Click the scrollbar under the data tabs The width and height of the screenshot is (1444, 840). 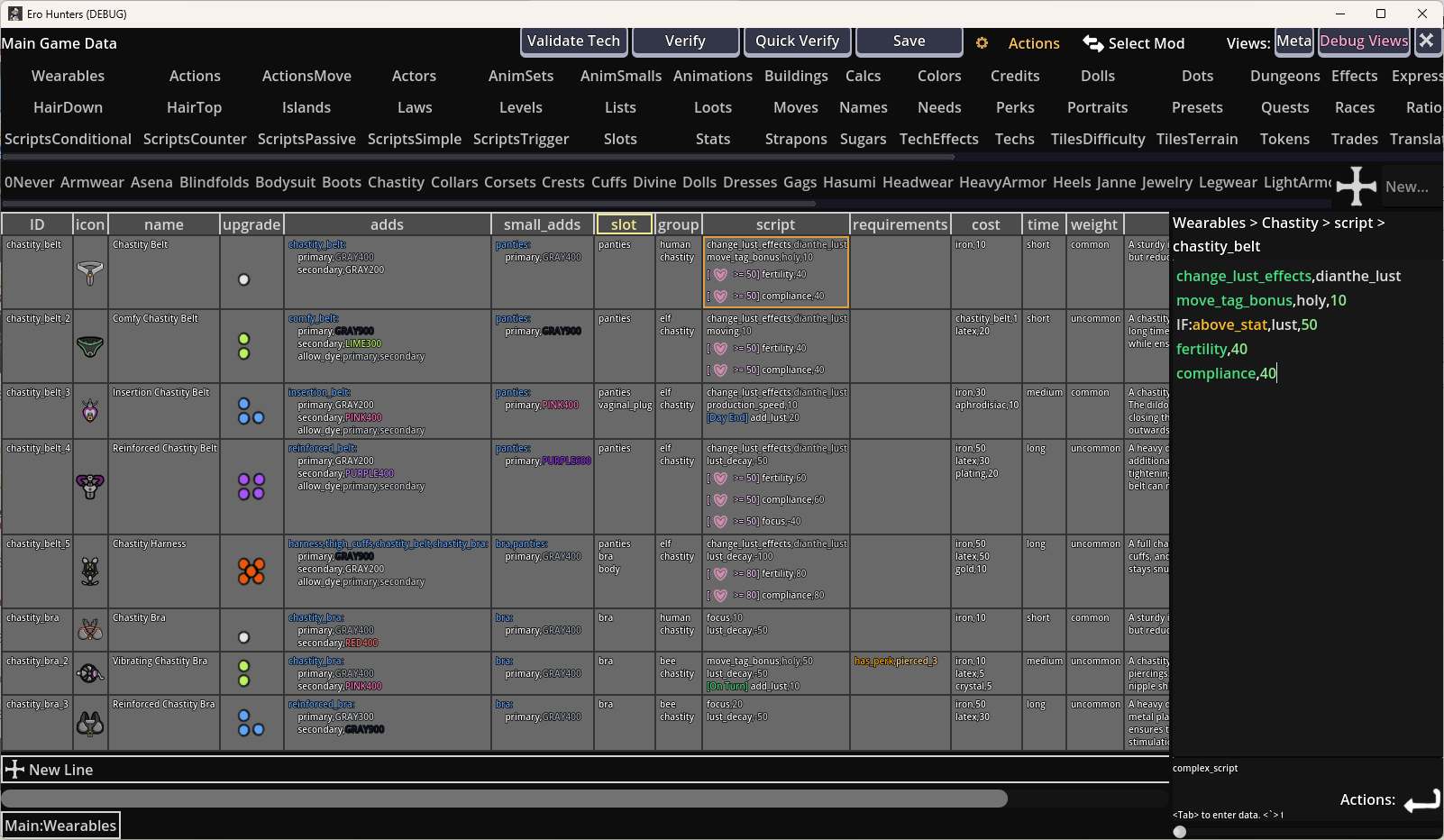[x=478, y=157]
